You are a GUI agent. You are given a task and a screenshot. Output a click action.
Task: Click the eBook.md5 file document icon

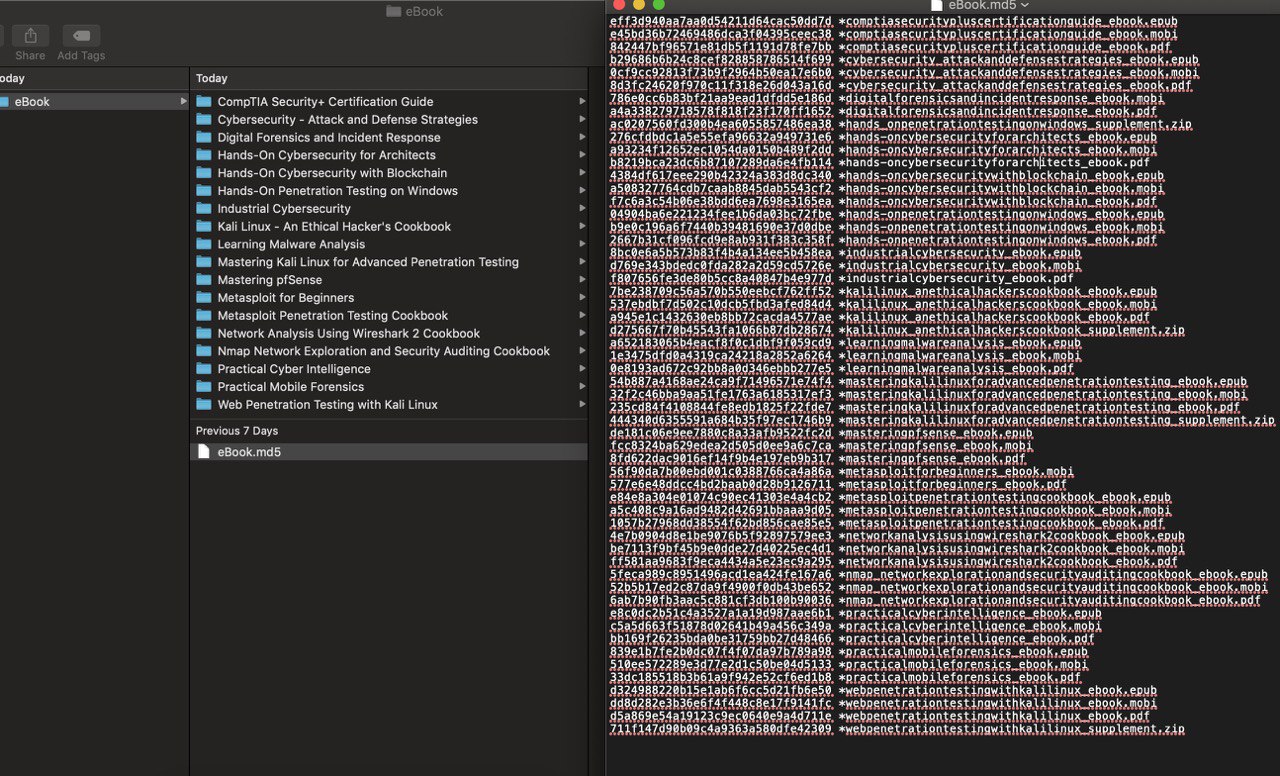tap(204, 452)
